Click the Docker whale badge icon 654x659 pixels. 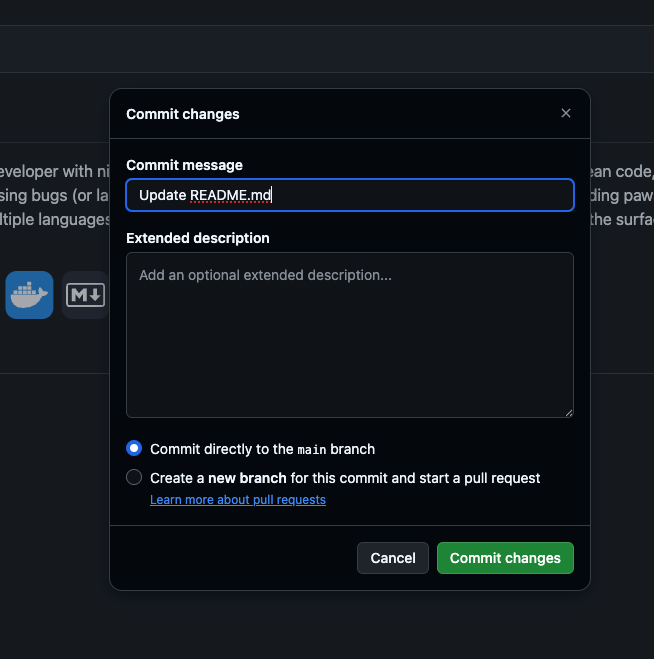29,295
